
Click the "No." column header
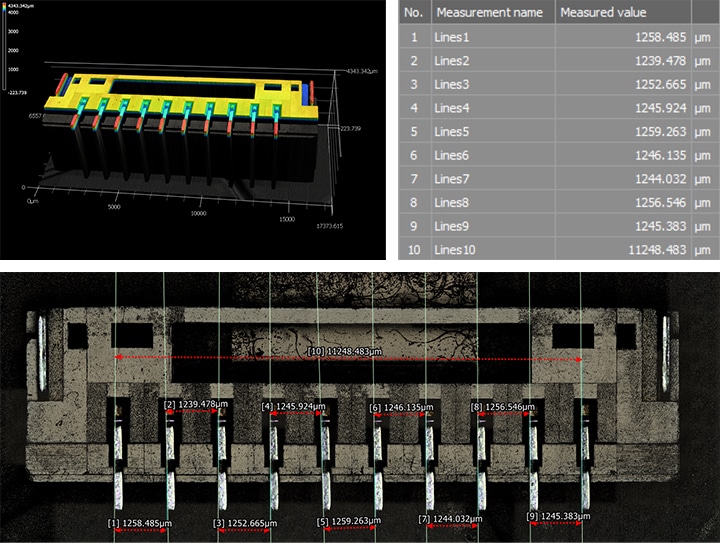pos(415,13)
